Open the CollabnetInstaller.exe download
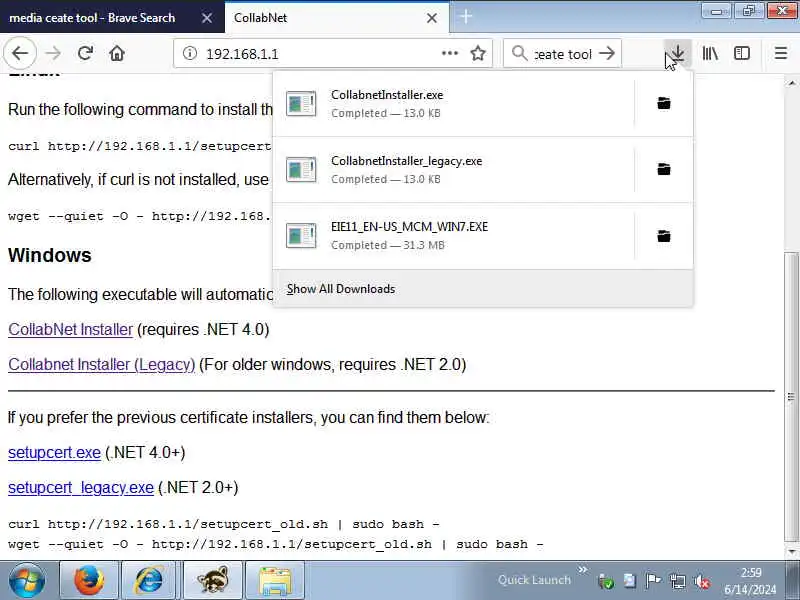The width and height of the screenshot is (800, 600). [x=454, y=104]
